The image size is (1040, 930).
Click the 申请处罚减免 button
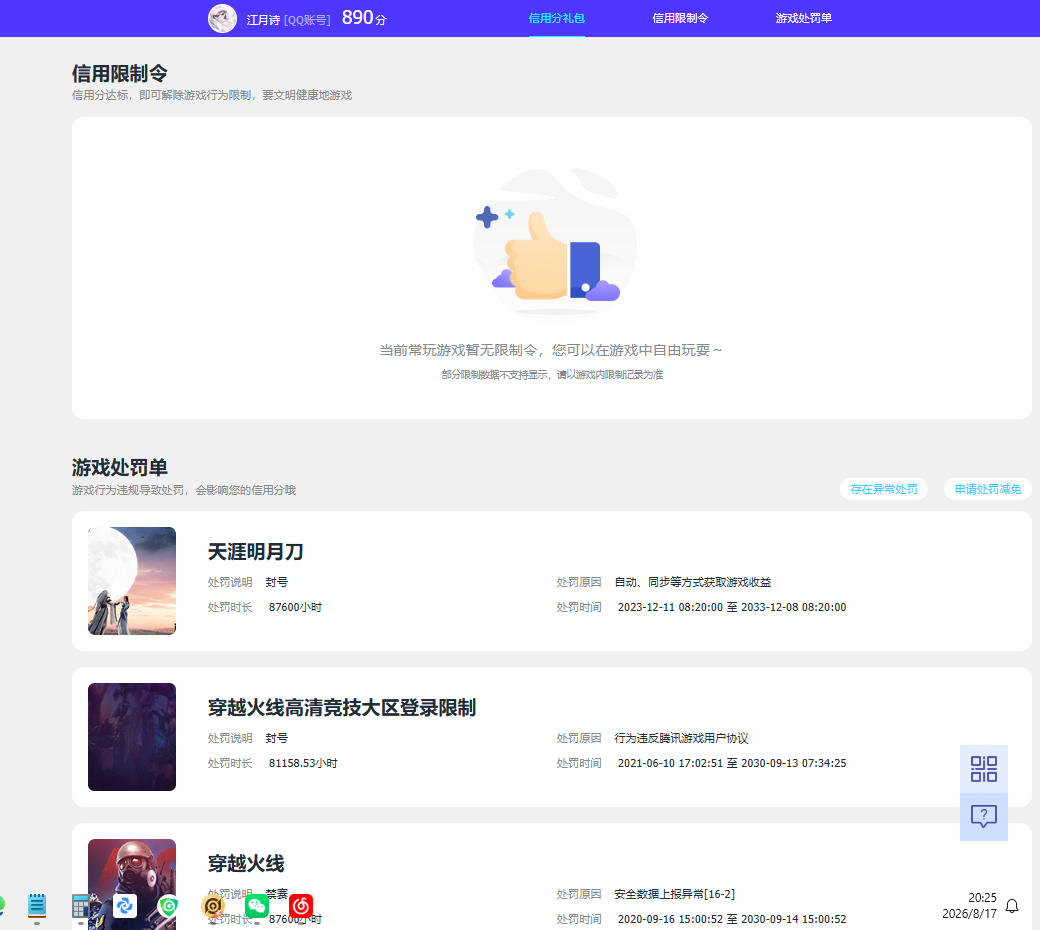click(988, 489)
